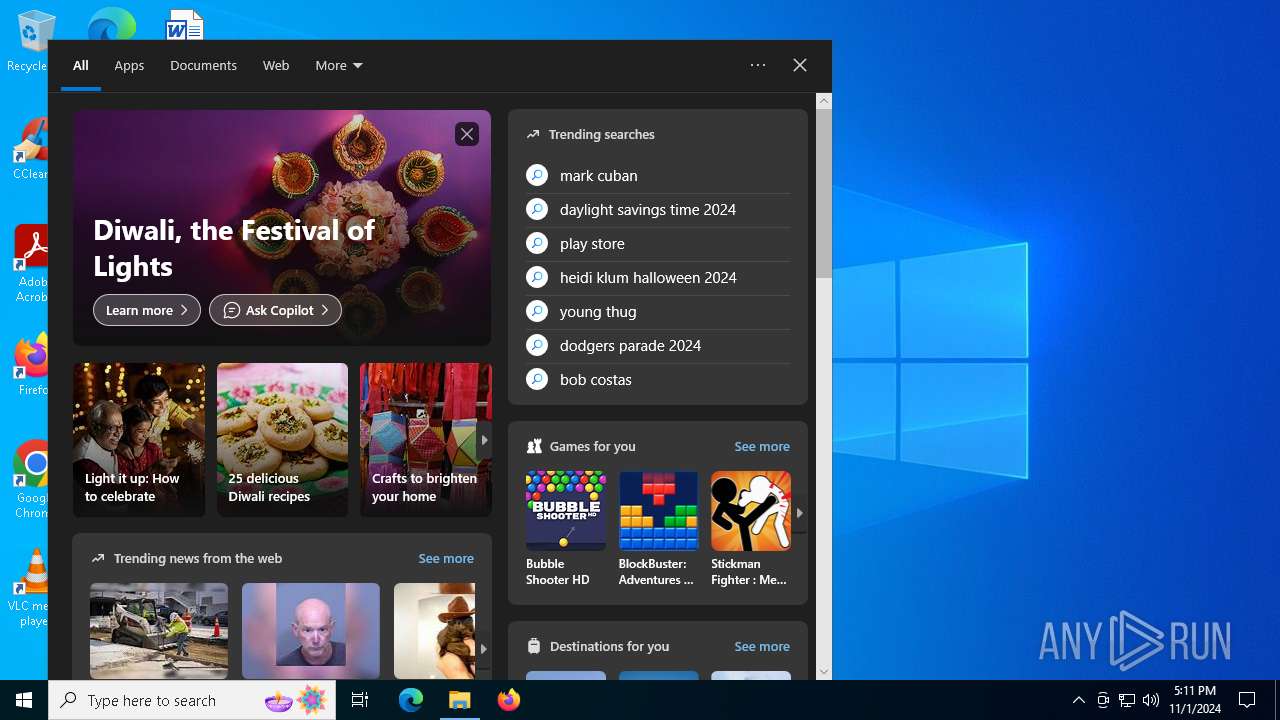Launch Firefox from the taskbar
The height and width of the screenshot is (720, 1280).
[x=509, y=700]
